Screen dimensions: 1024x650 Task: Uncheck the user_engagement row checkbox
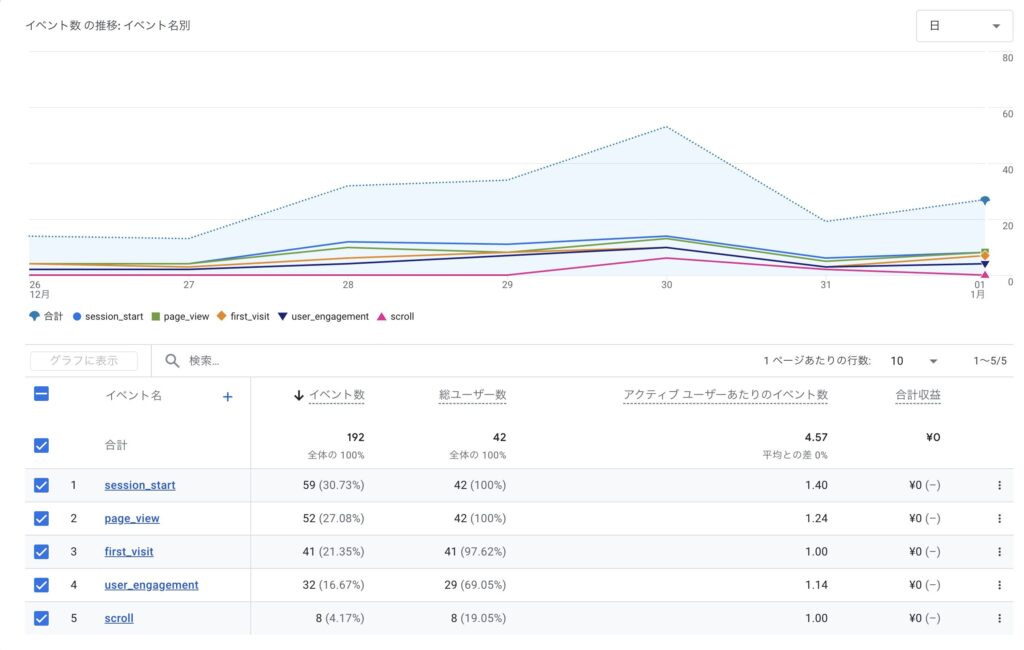40,585
